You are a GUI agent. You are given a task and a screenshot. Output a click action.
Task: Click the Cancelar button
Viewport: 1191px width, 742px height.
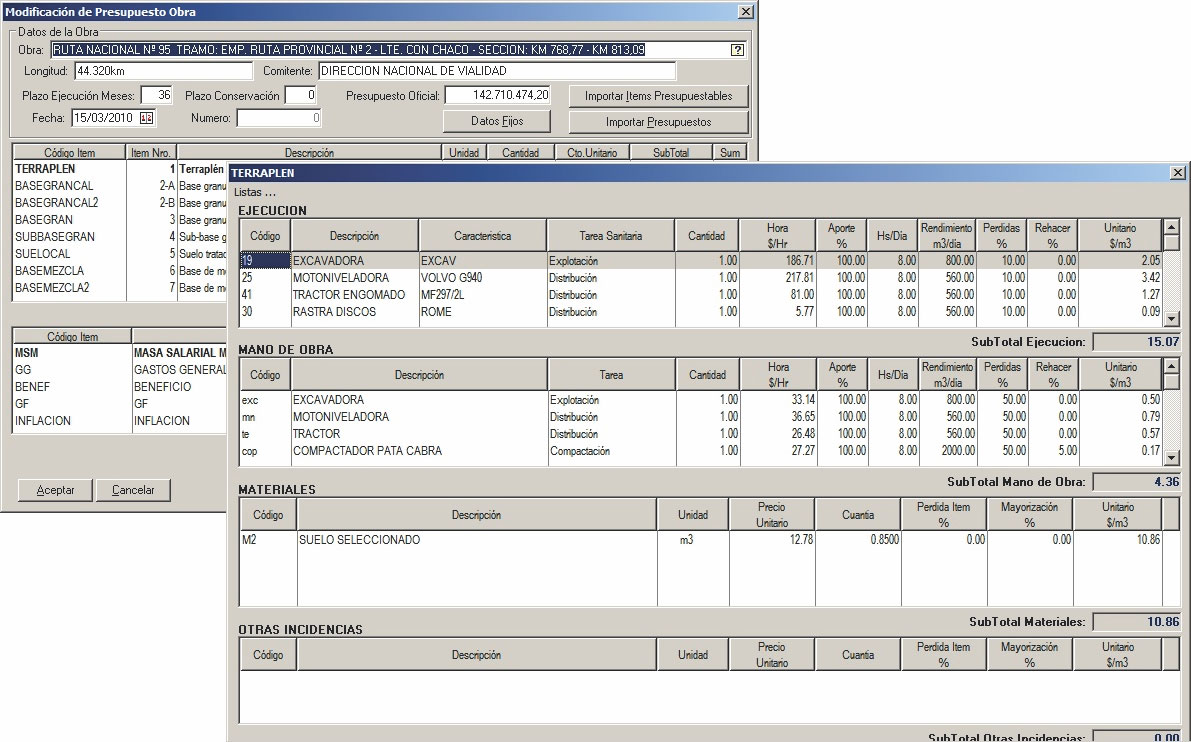click(133, 490)
